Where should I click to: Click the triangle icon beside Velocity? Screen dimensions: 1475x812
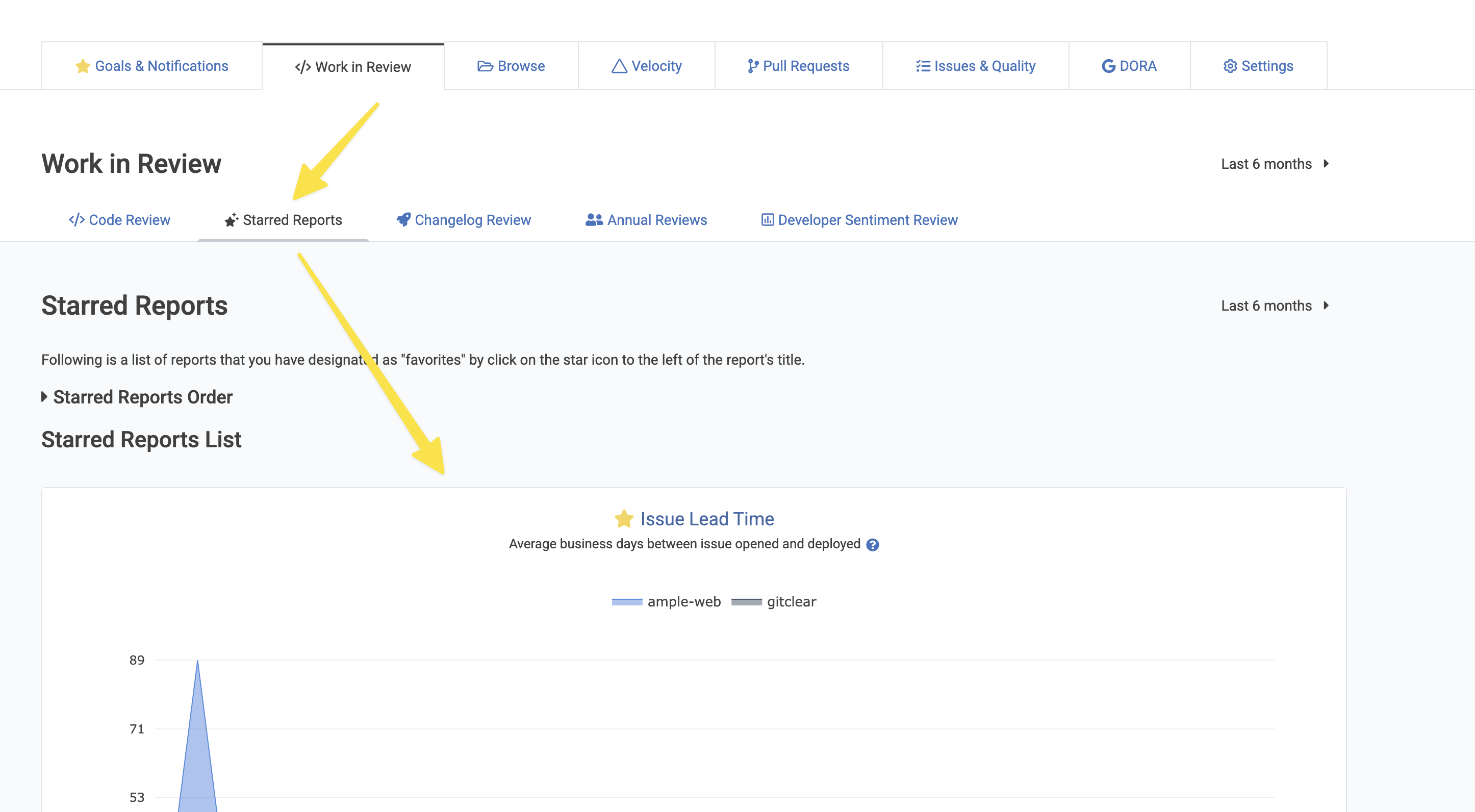pos(619,66)
